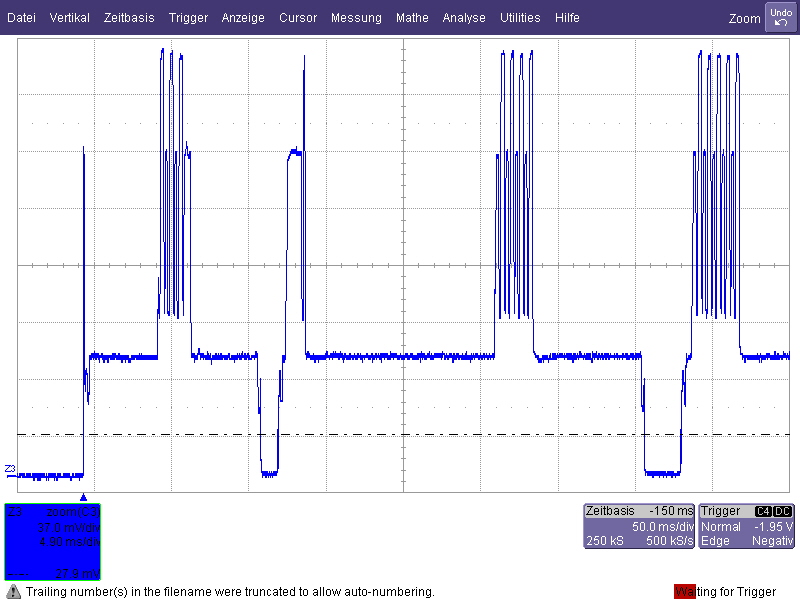
Task: Click the Waiting for Trigger status
Action: [x=725, y=592]
